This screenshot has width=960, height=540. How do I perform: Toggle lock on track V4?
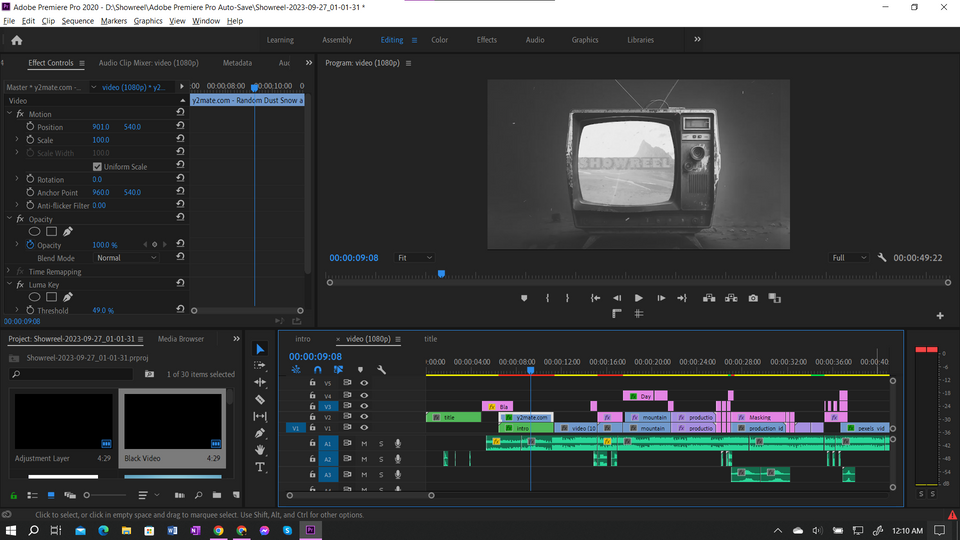coord(312,396)
